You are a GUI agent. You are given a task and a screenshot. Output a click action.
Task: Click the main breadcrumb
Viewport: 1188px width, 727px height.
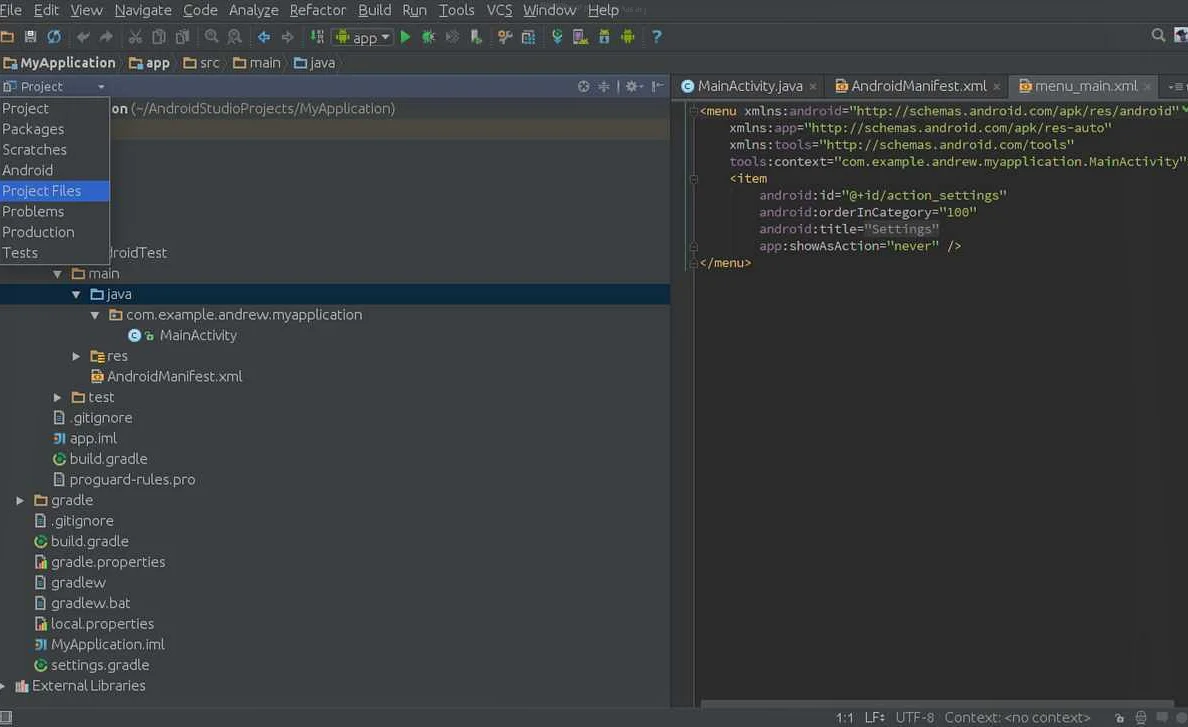click(257, 63)
